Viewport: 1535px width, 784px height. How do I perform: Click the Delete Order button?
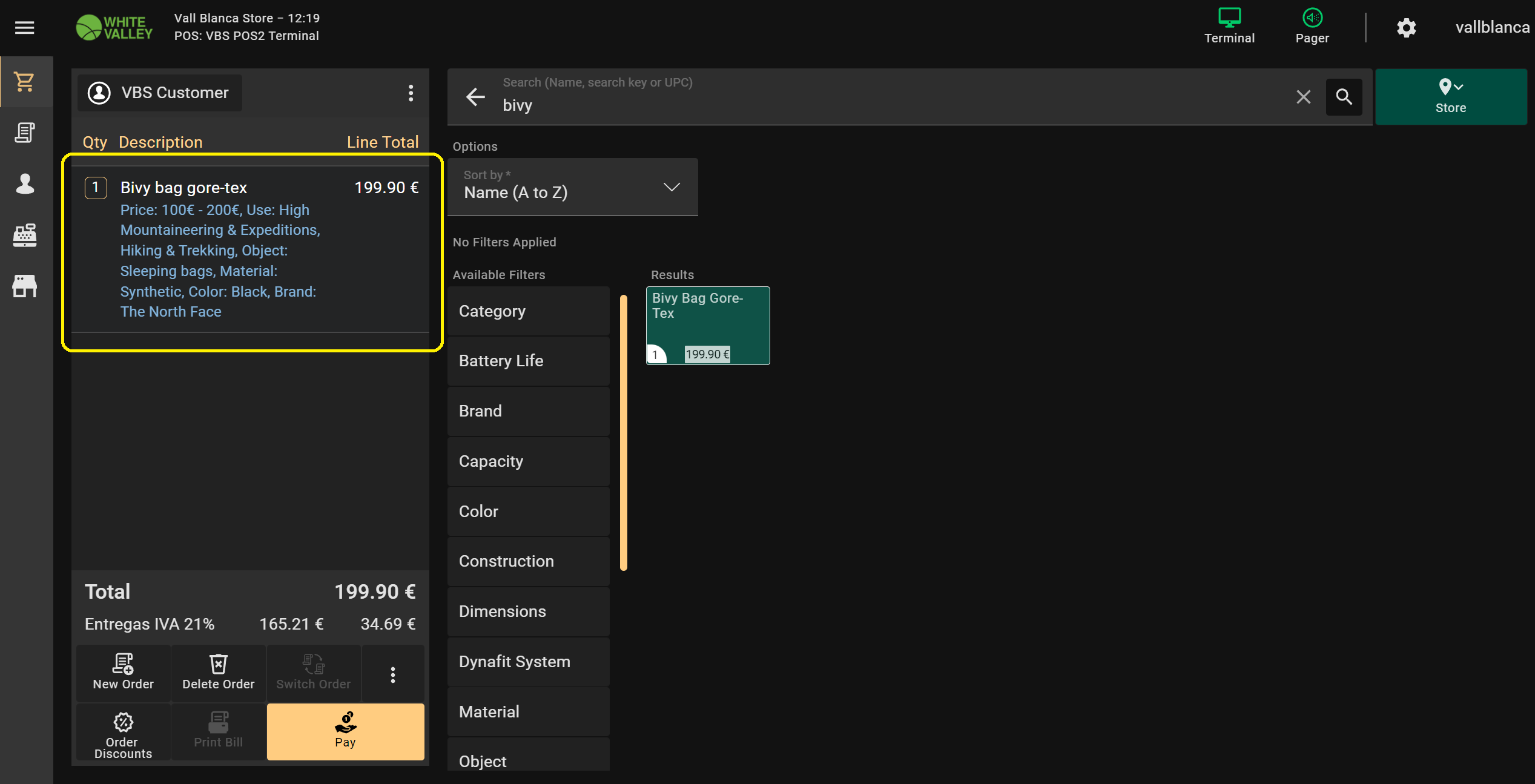tap(218, 673)
